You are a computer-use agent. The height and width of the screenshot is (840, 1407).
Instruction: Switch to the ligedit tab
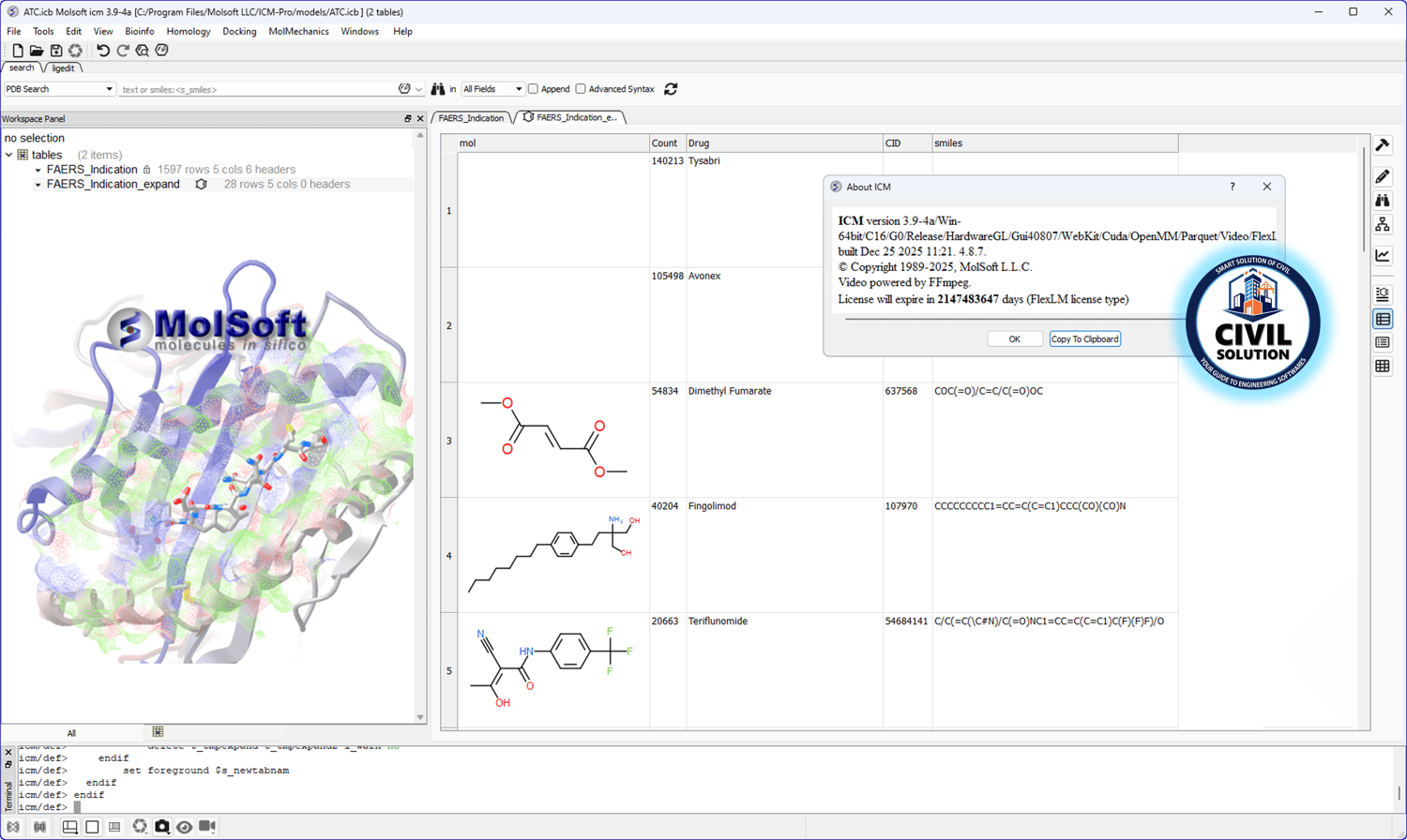point(64,68)
